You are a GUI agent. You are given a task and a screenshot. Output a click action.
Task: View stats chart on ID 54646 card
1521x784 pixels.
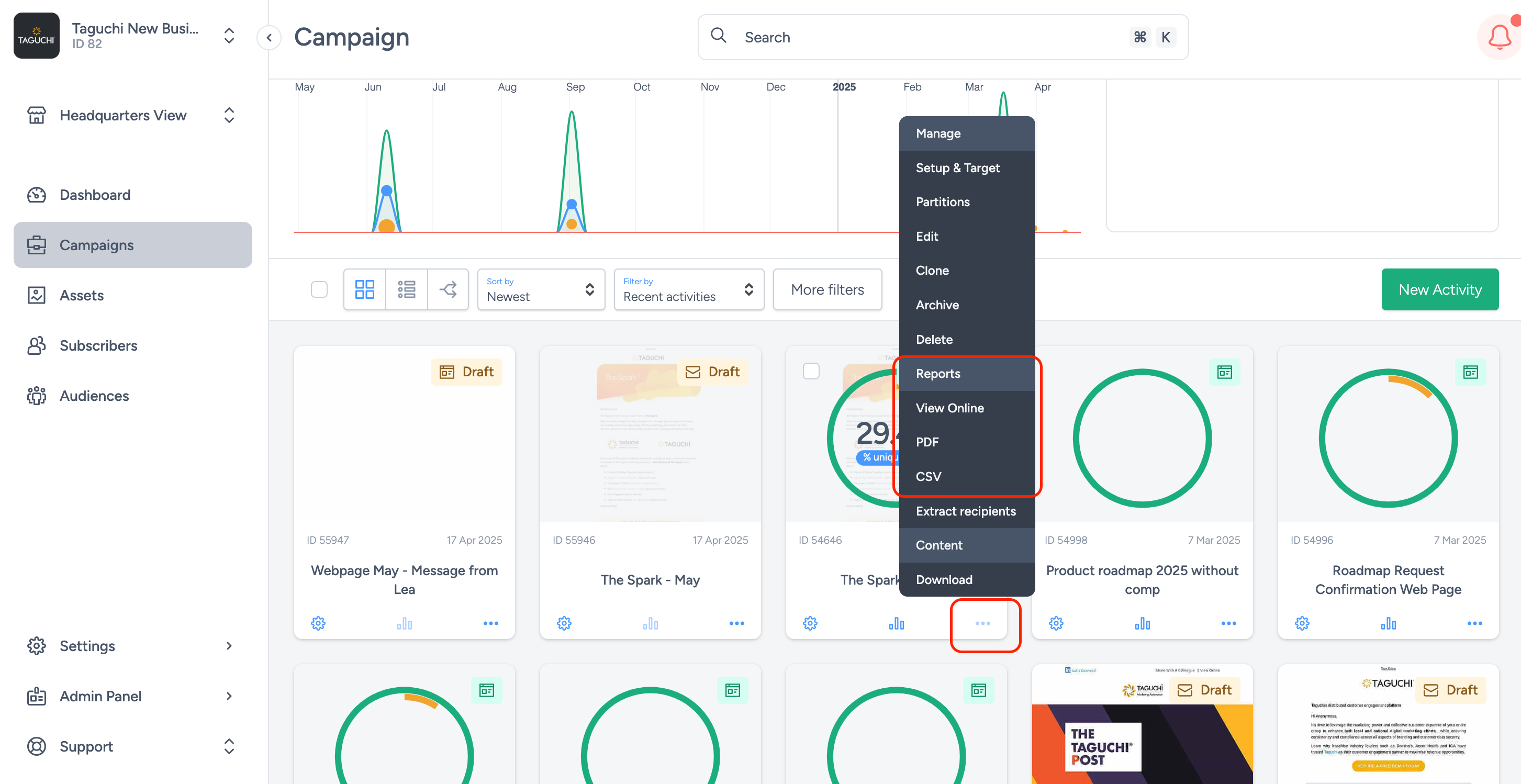(x=896, y=623)
